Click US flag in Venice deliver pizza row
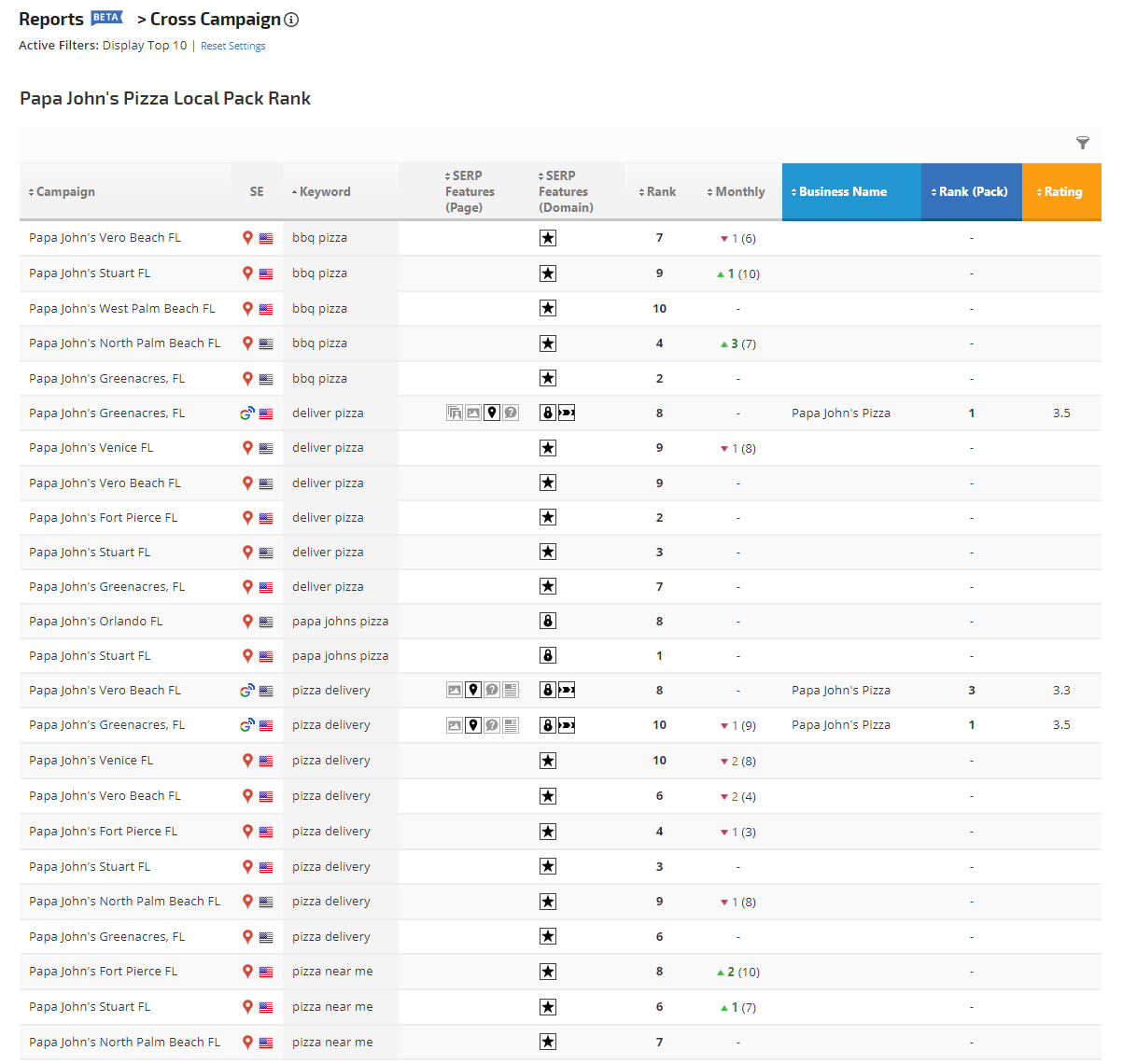 pyautogui.click(x=266, y=449)
